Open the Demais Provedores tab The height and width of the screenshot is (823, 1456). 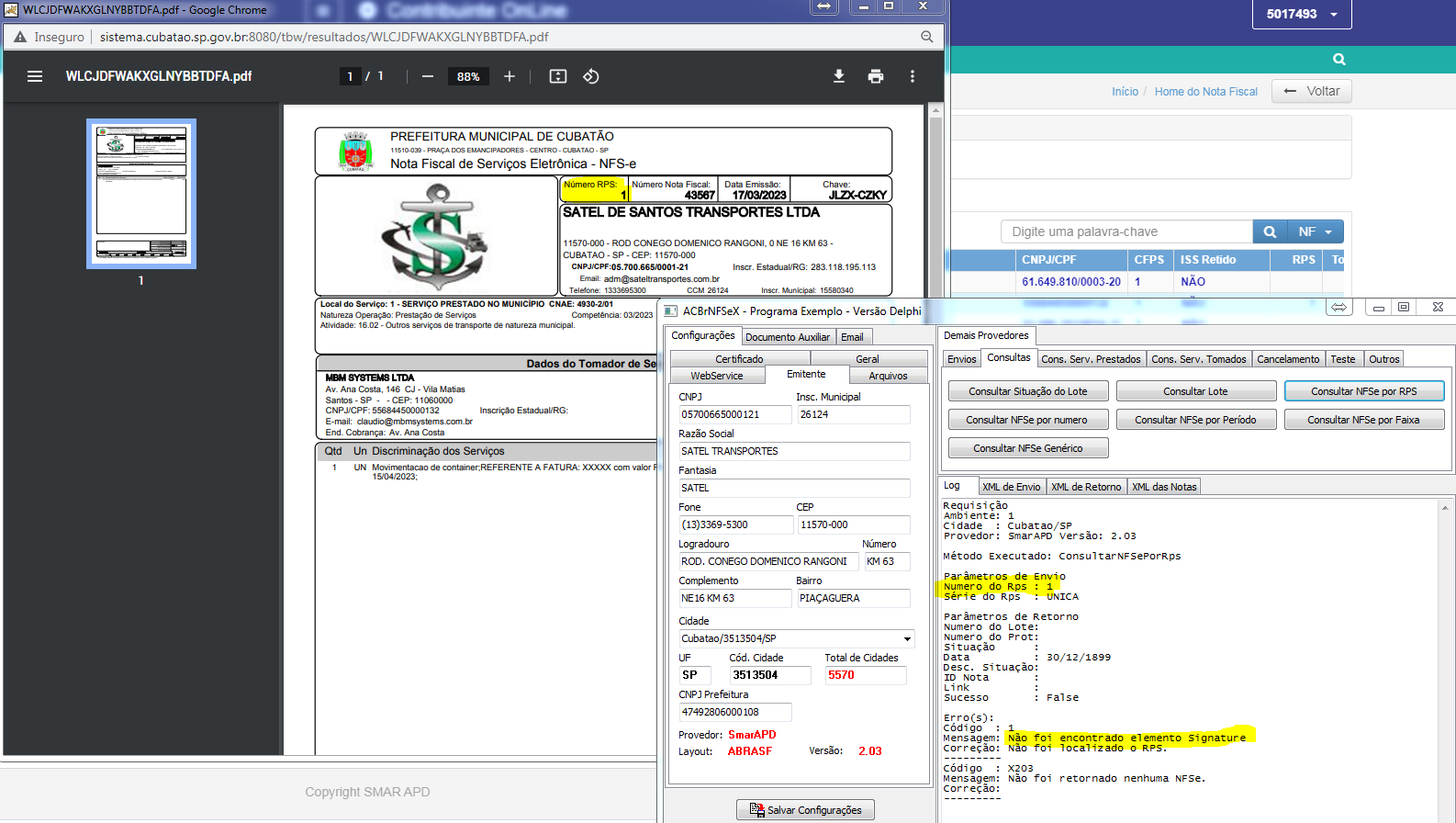pyautogui.click(x=986, y=336)
